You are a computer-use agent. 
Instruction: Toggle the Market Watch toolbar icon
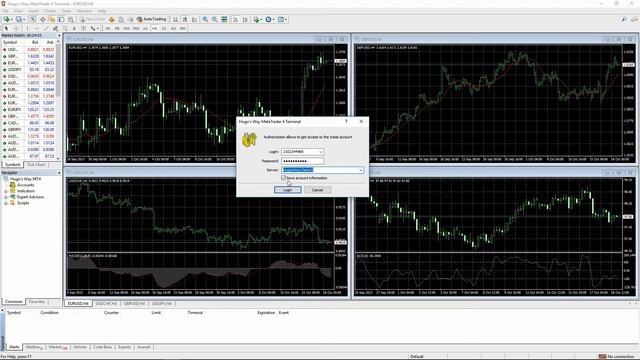[33, 19]
